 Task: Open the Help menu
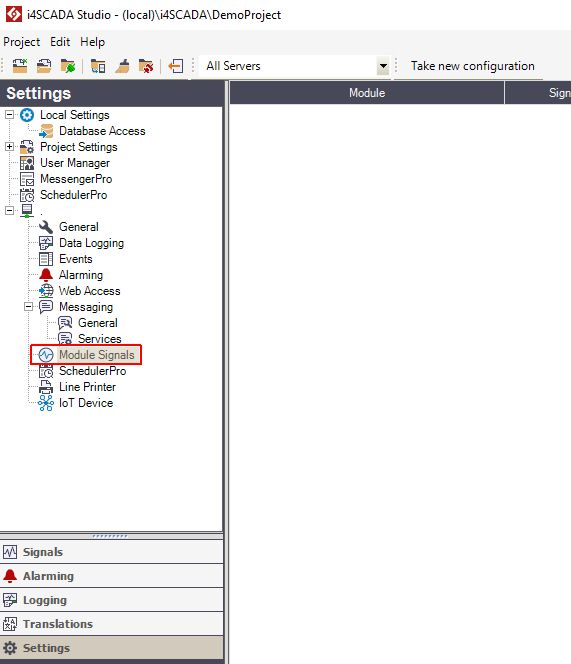click(x=92, y=42)
